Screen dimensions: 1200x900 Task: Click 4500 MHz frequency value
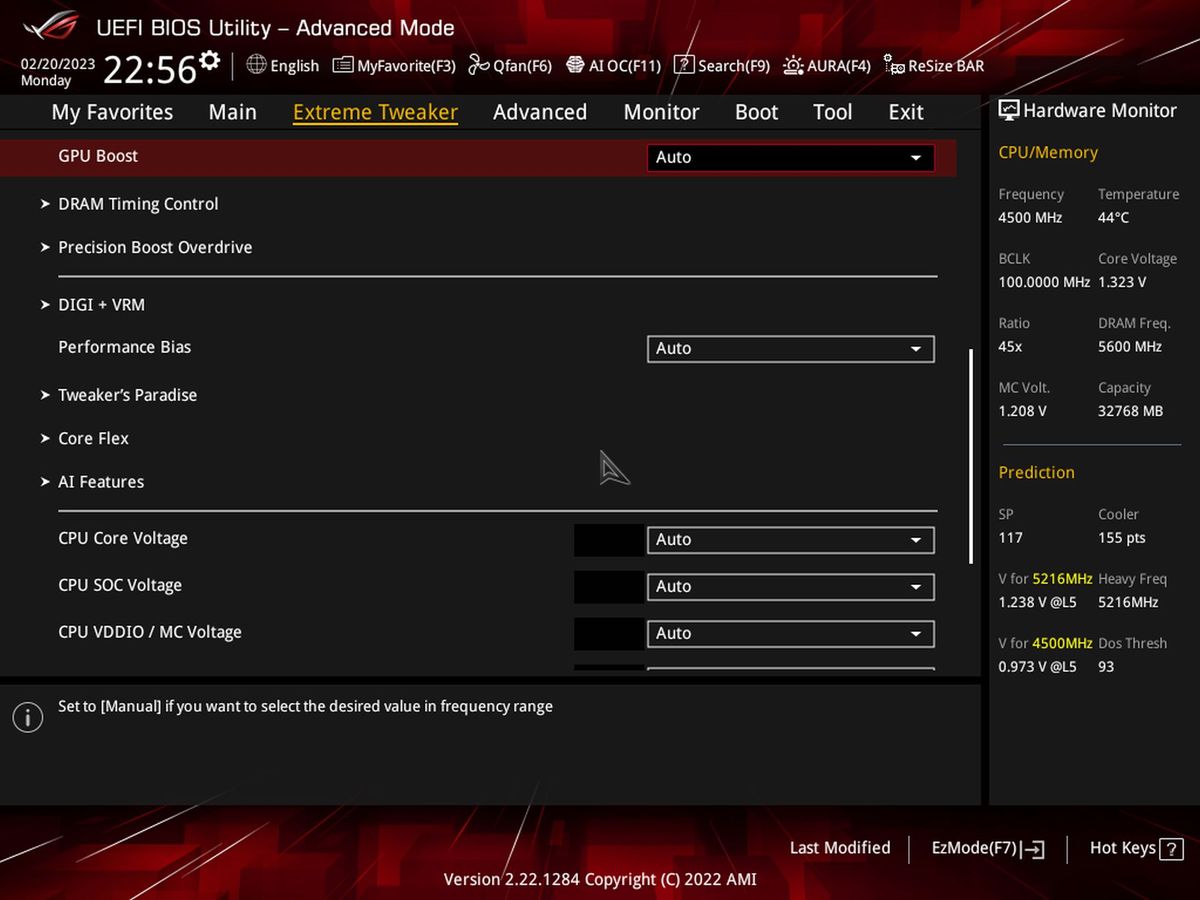click(x=1030, y=218)
